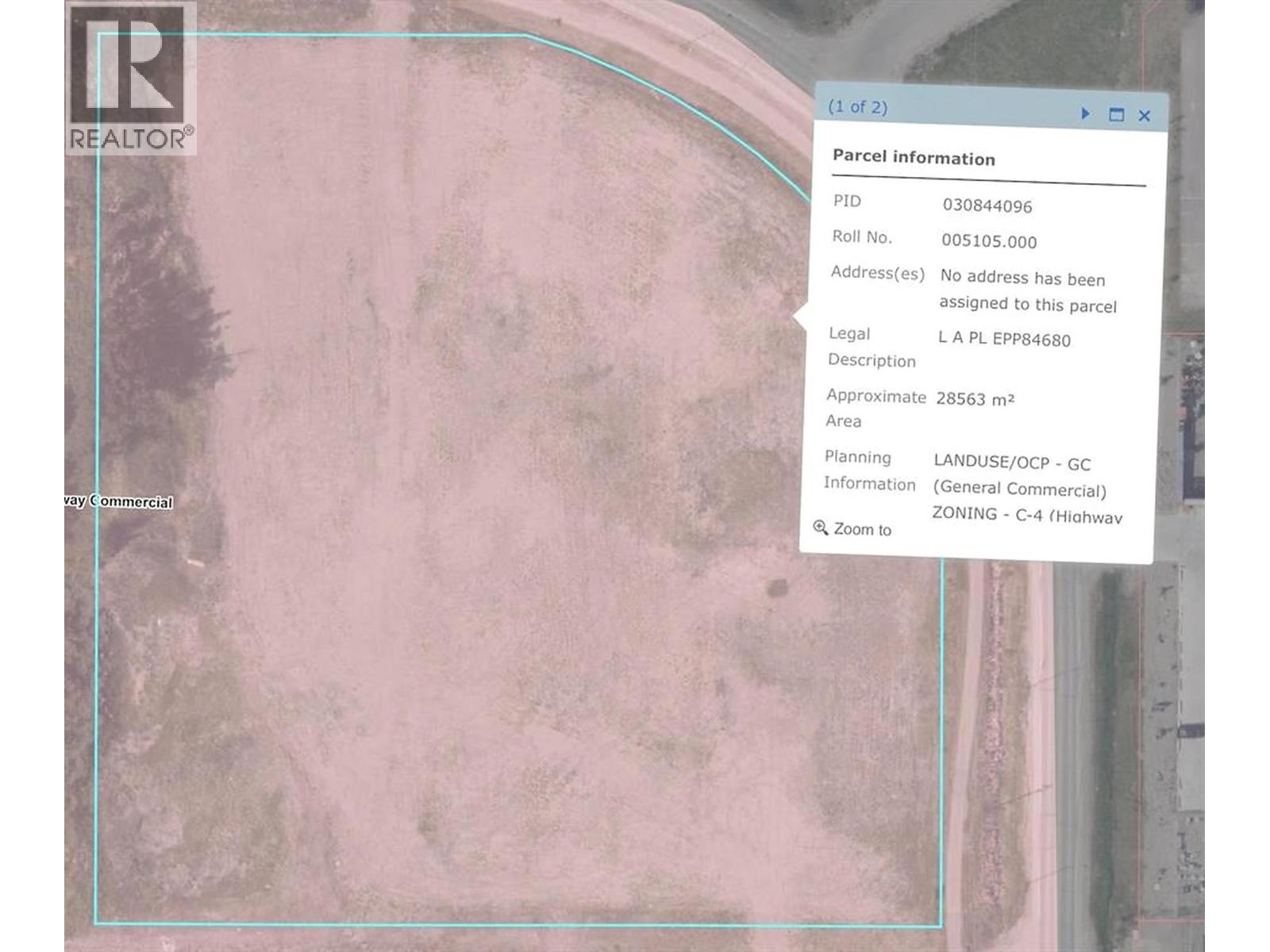The height and width of the screenshot is (952, 1270).
Task: Select the Roll No. value 005105.000
Action: (989, 241)
